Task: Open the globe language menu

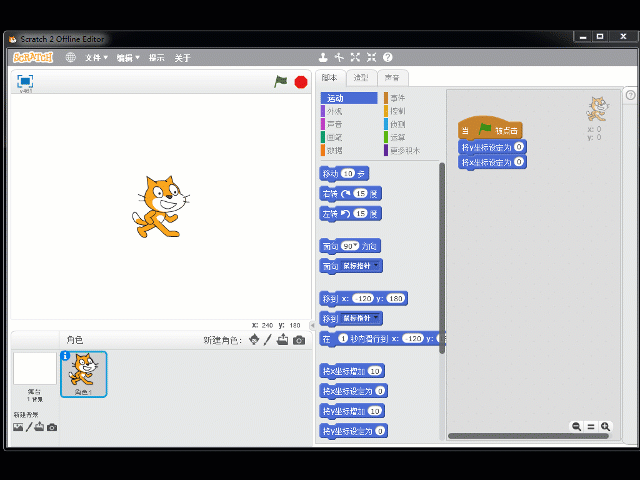Action: (x=71, y=58)
